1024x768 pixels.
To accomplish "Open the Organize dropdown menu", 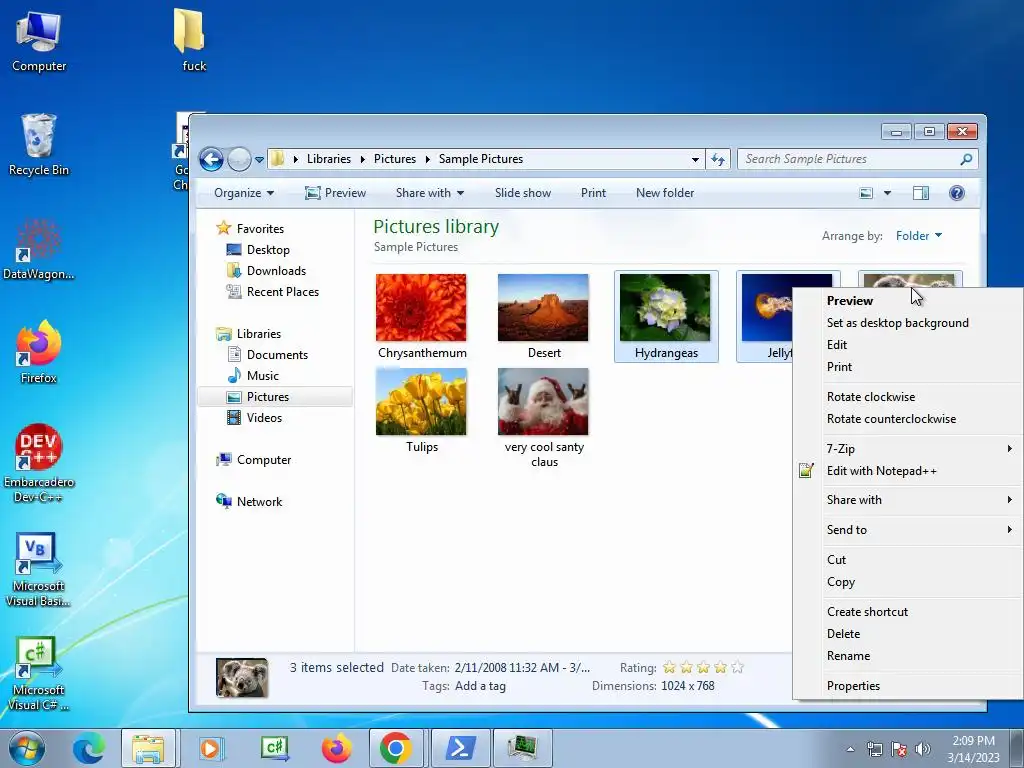I will 244,193.
